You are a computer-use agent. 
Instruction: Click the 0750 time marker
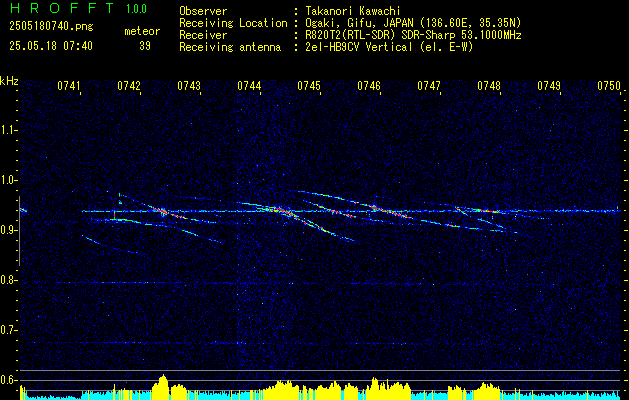[609, 86]
